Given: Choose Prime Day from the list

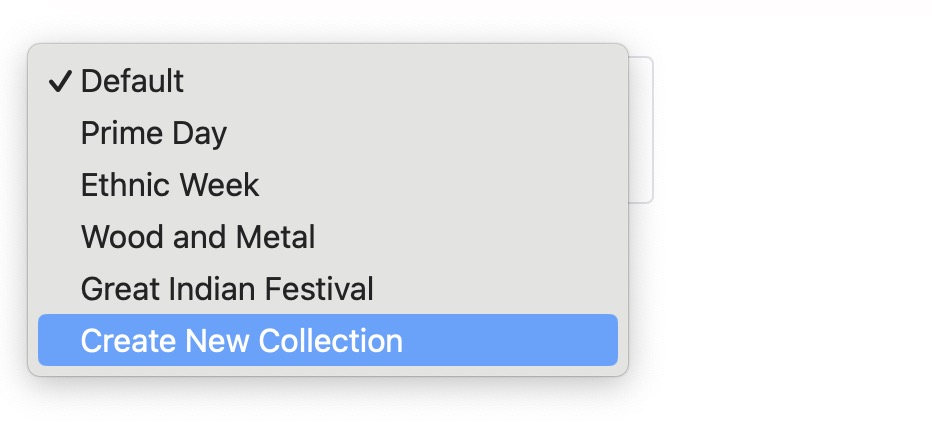Looking at the screenshot, I should click(x=154, y=133).
